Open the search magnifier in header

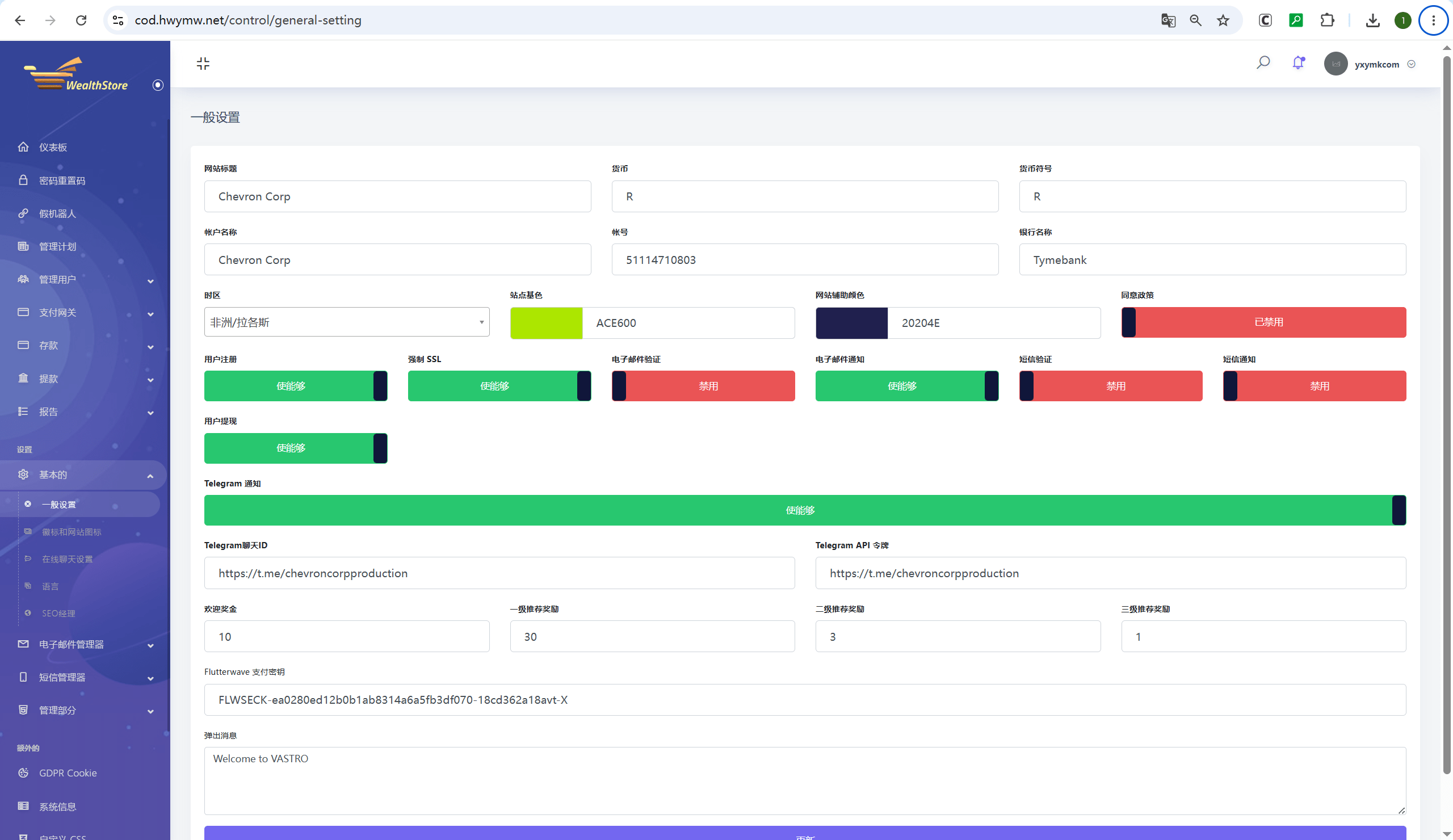coord(1263,63)
